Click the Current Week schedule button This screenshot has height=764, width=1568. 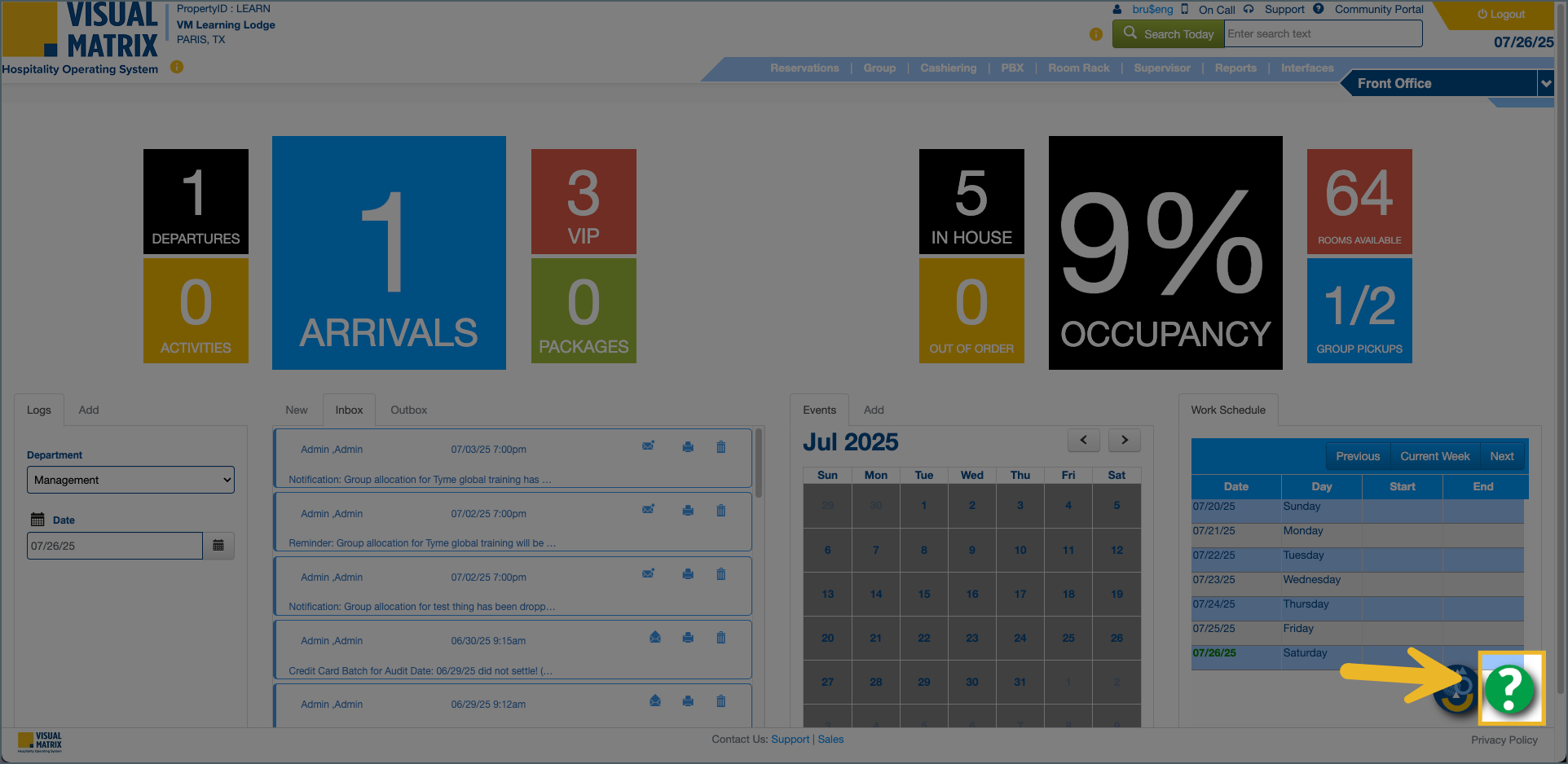[x=1434, y=456]
